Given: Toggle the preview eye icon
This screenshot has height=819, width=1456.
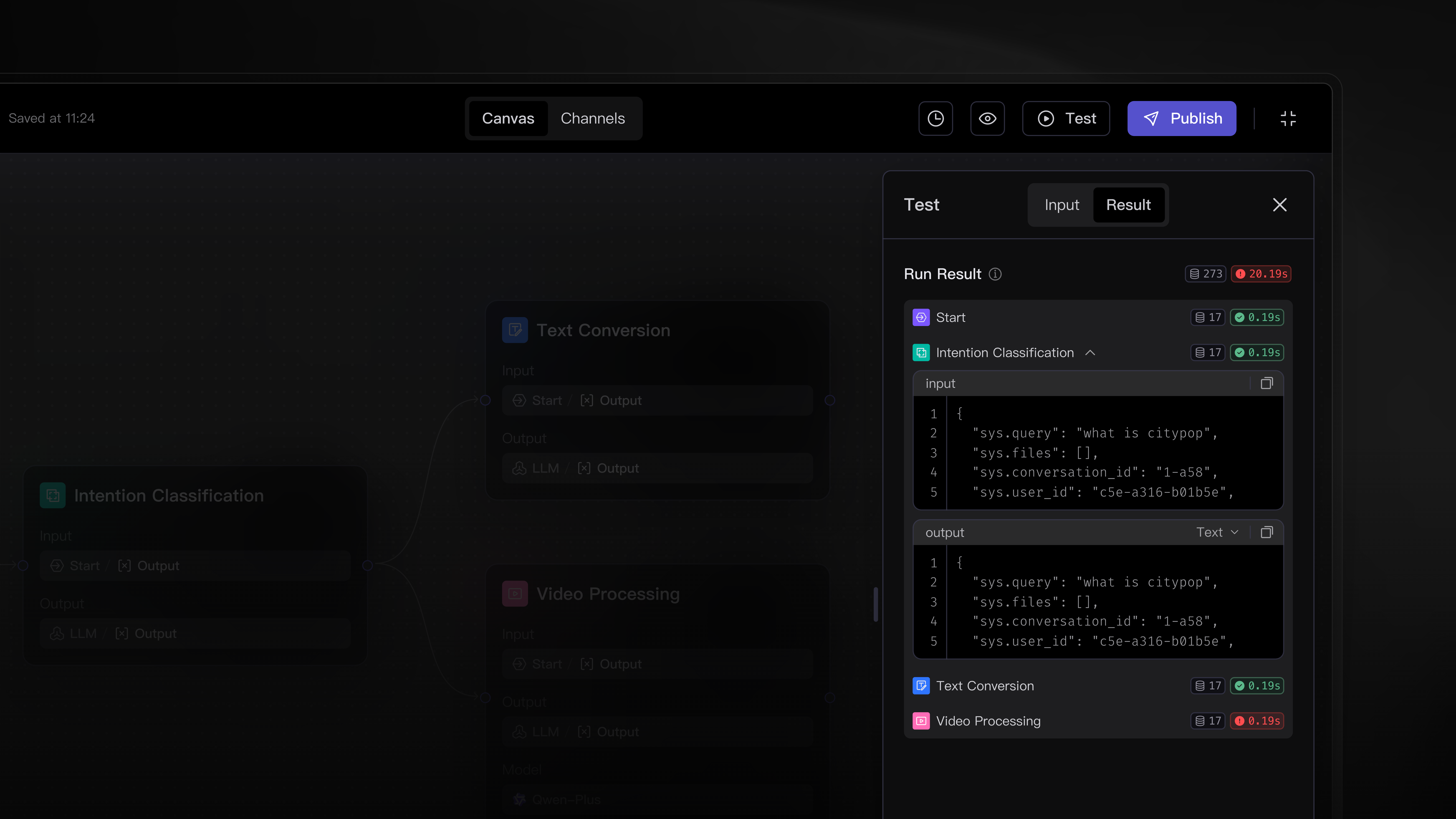Looking at the screenshot, I should (987, 119).
